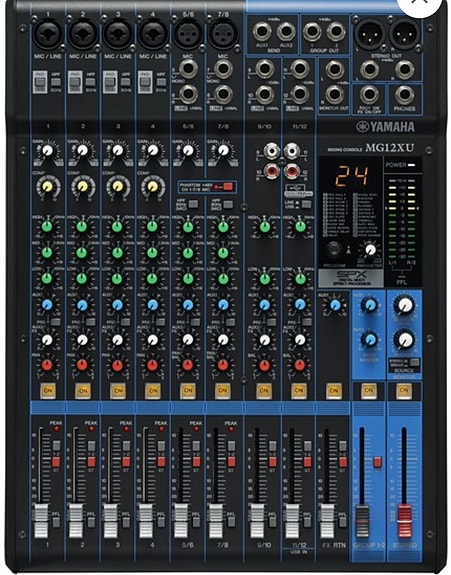
Task: Toggle the HPF switch on channel 5/6
Action: coord(193,204)
